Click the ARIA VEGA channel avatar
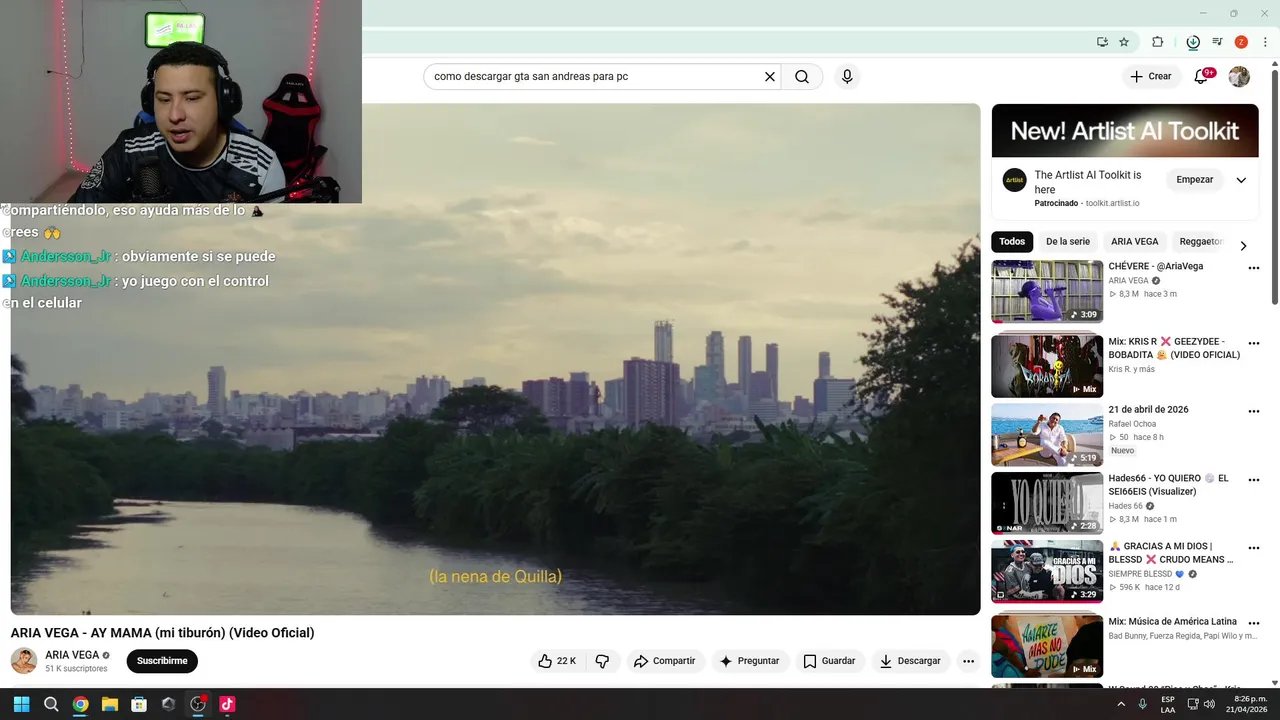1280x720 pixels. pyautogui.click(x=24, y=661)
